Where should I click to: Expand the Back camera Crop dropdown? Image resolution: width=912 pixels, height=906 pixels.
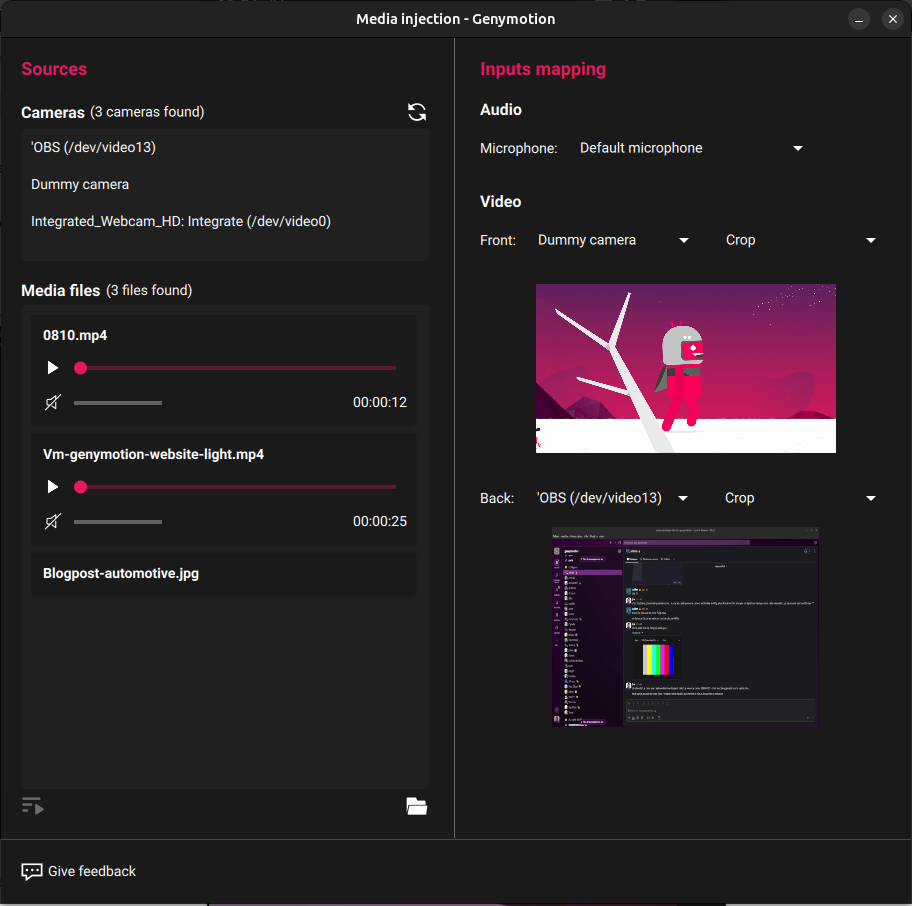[x=800, y=498]
